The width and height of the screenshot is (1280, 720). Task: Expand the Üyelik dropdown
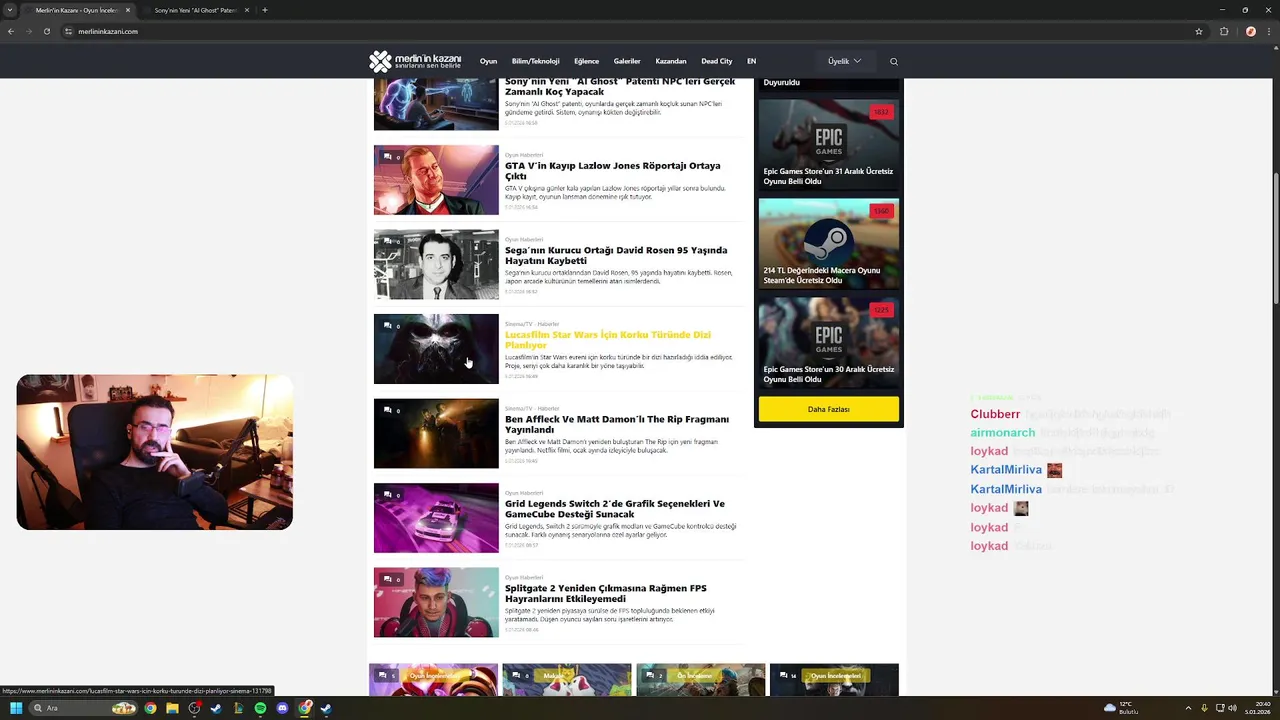pyautogui.click(x=844, y=61)
